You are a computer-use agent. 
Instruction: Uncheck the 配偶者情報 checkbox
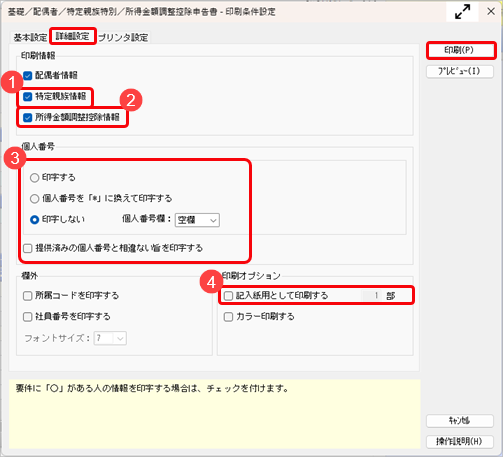click(x=28, y=75)
